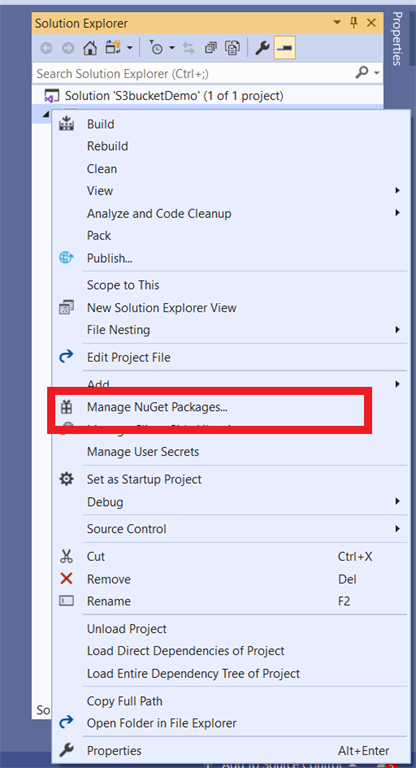Choose Manage User Secrets

coord(143,452)
